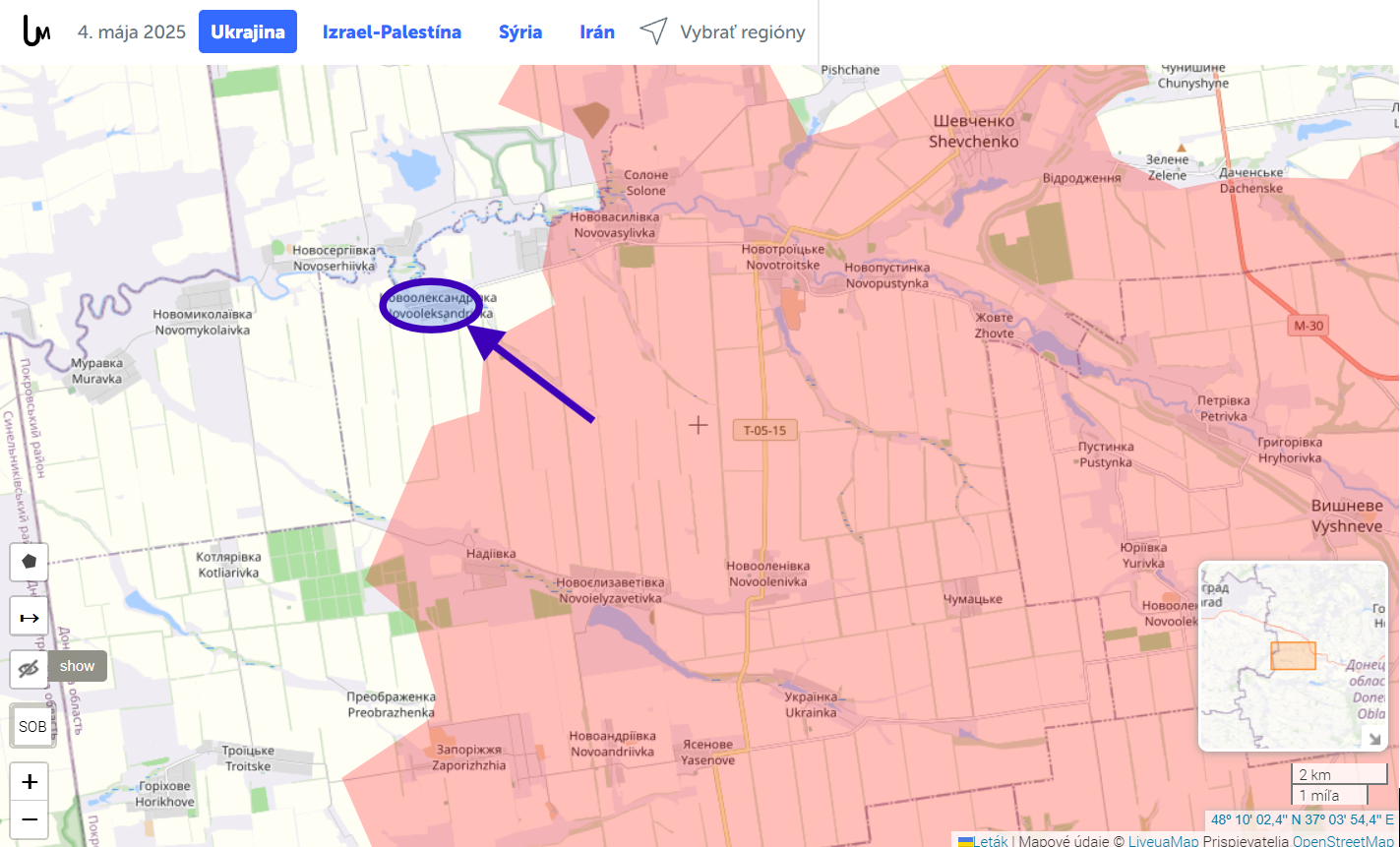Click the Liveuamap logo icon
The height and width of the screenshot is (847, 1400).
pos(36,31)
